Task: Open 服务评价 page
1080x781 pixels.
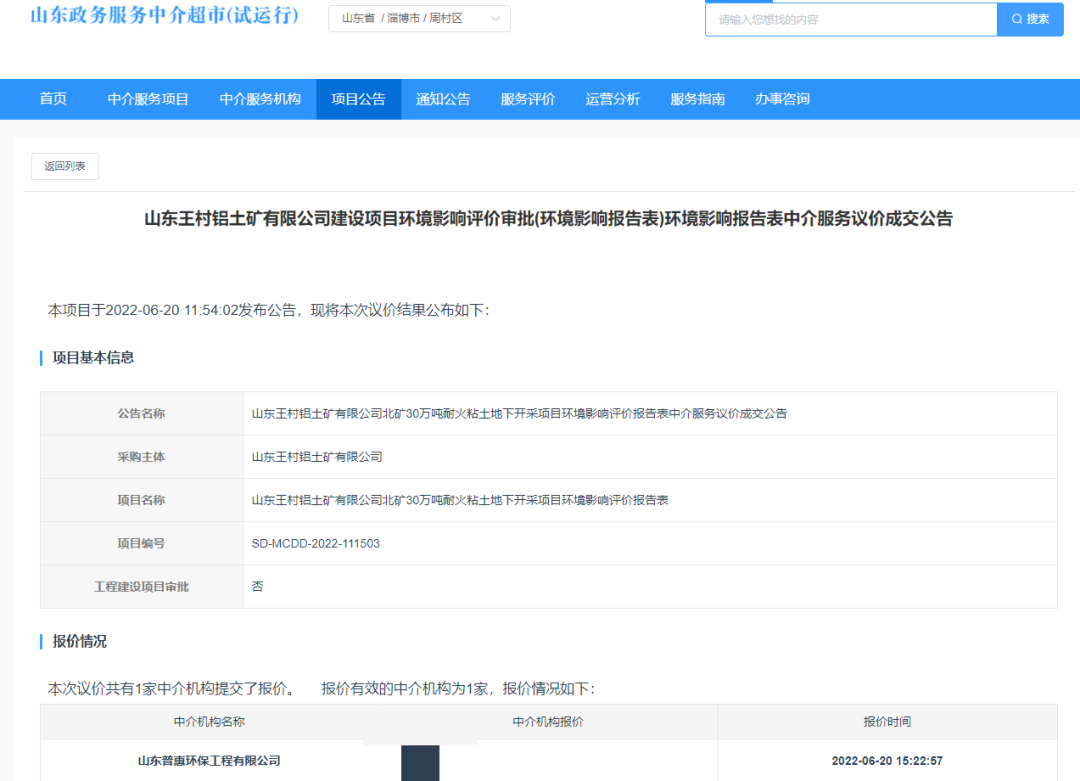Action: [x=528, y=99]
